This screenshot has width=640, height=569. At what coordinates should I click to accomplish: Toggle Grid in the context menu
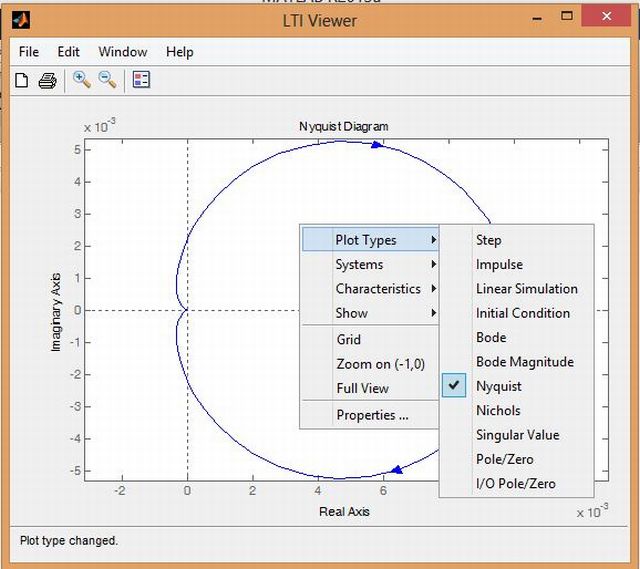coord(370,339)
